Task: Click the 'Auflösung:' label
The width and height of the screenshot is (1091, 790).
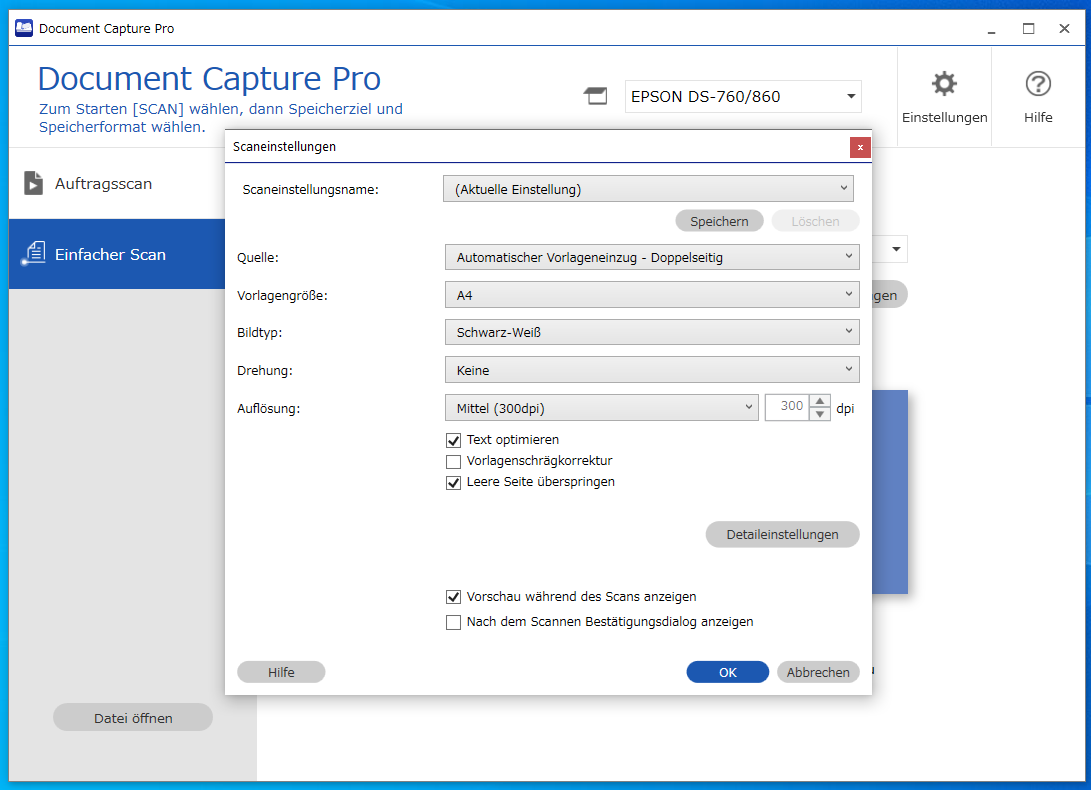Action: pos(269,409)
